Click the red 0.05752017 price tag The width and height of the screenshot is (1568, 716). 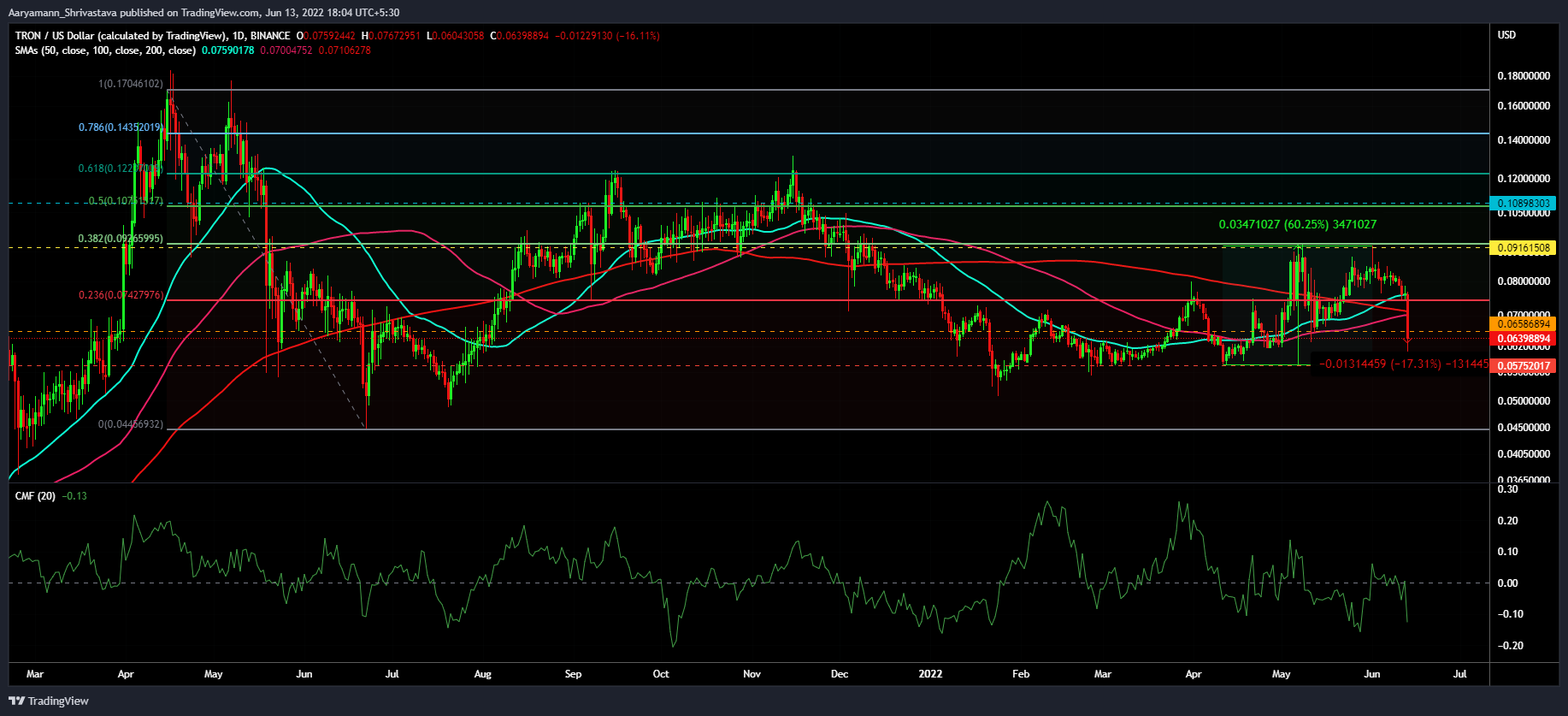pyautogui.click(x=1523, y=366)
